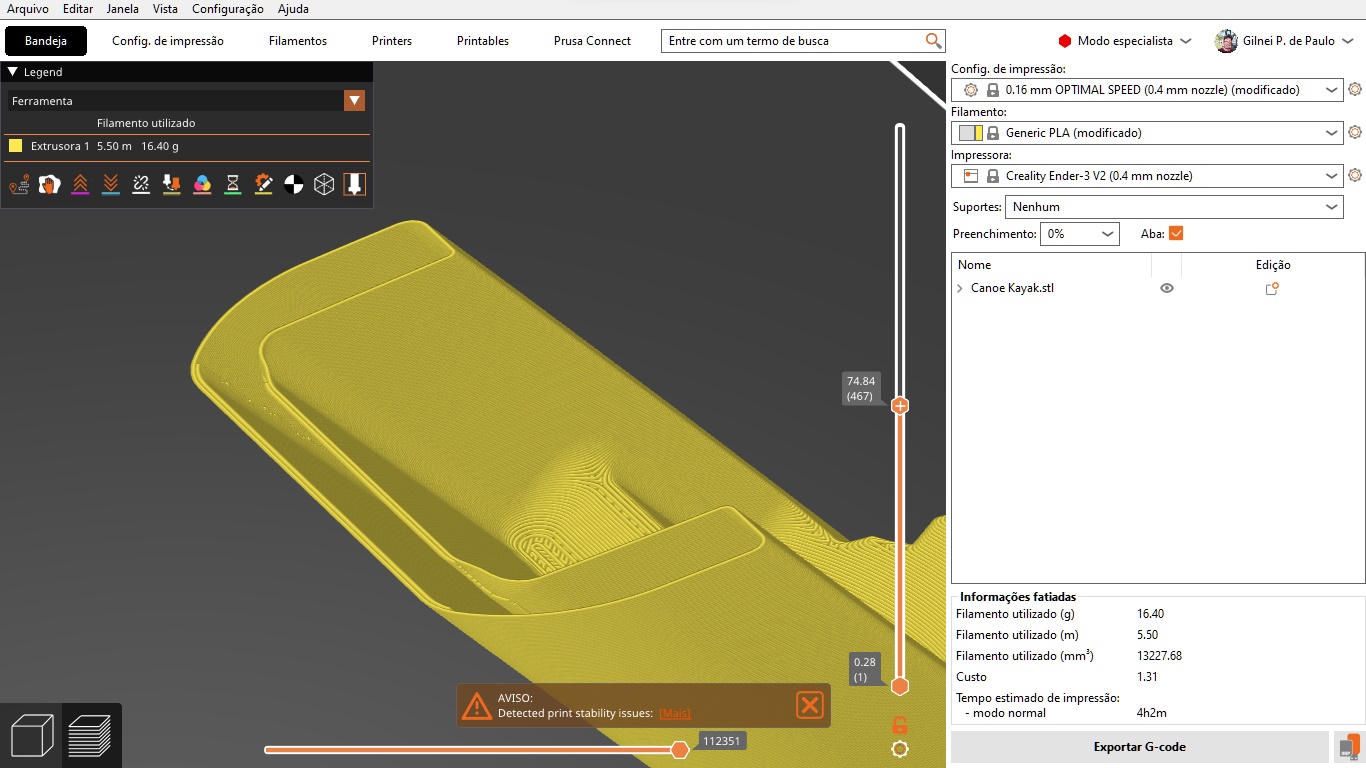Open Gilnei P. de Paulo account menu
Screen dimensions: 1366x768
(1284, 41)
